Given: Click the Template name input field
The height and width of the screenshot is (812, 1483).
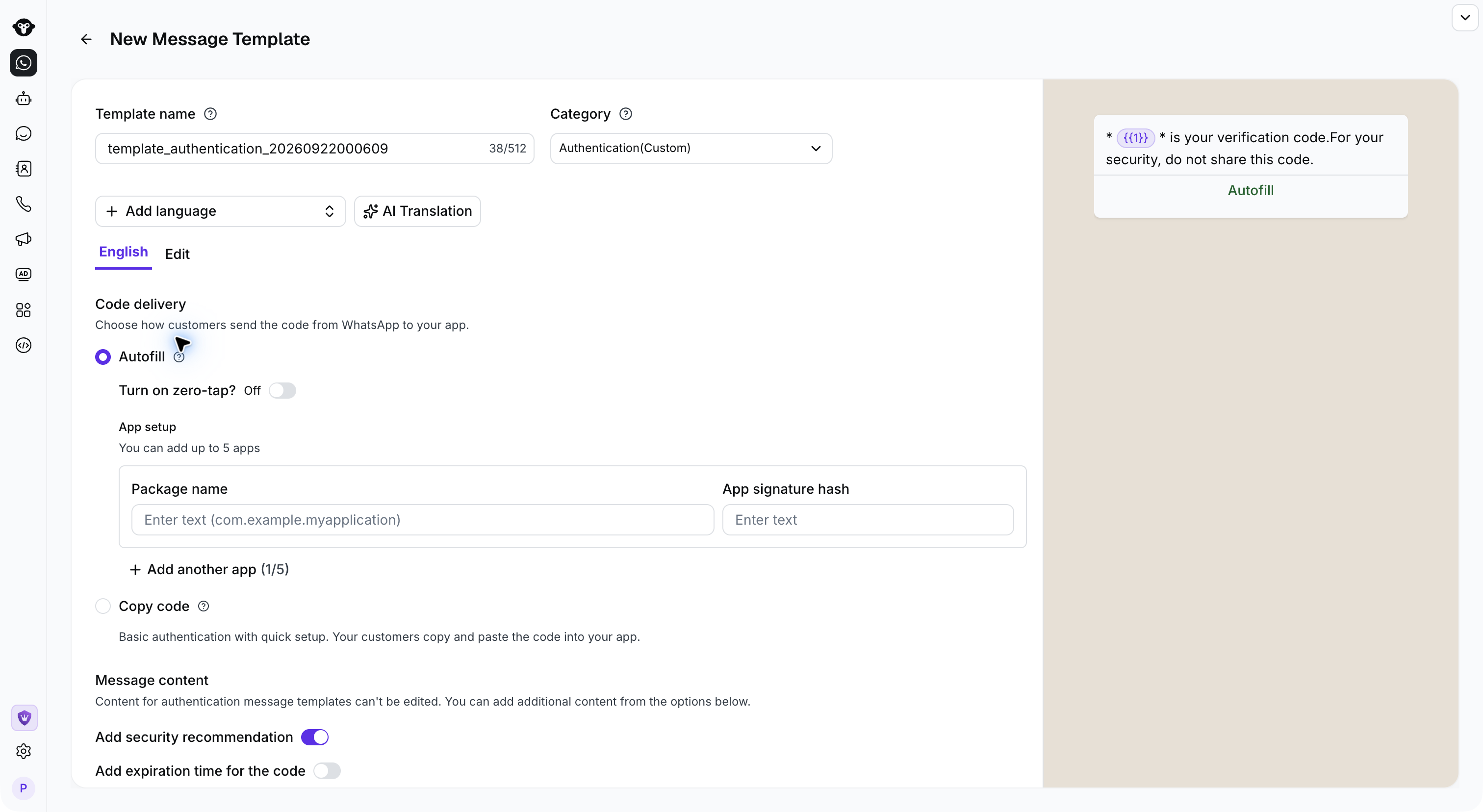Looking at the screenshot, I should (x=314, y=149).
